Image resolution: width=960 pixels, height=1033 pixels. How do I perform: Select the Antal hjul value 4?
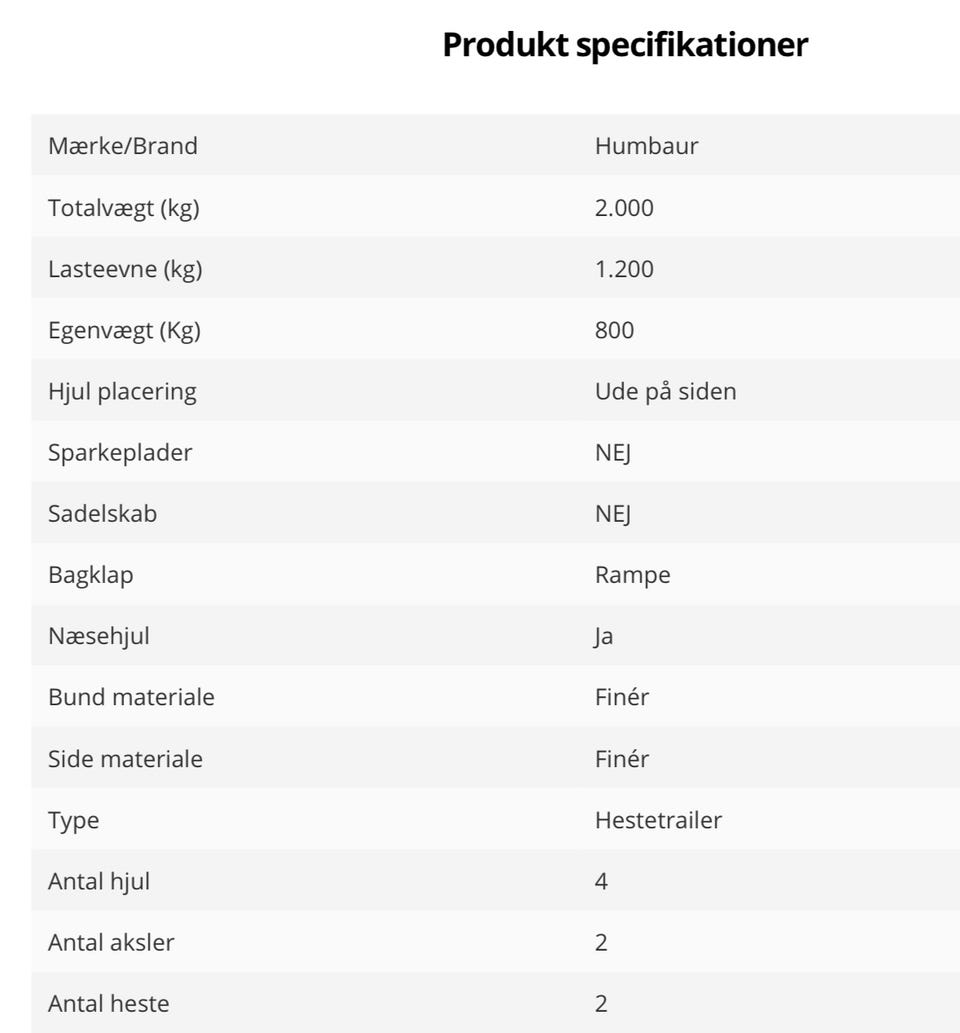[601, 882]
